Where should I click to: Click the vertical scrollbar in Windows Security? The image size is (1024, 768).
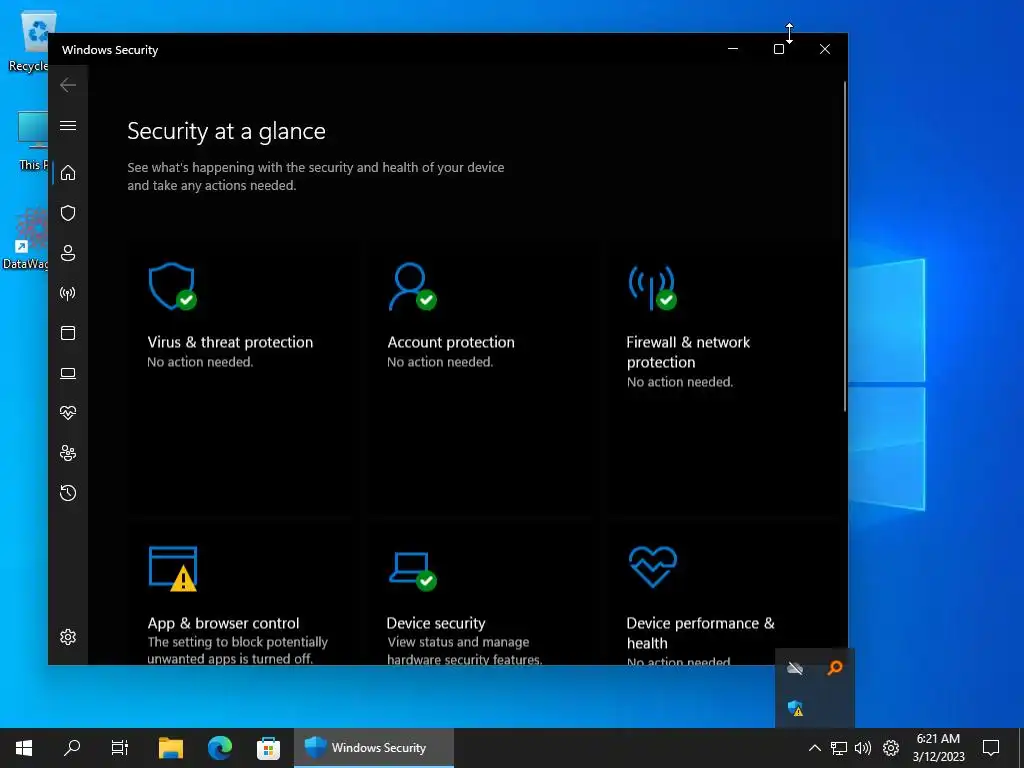[845, 246]
